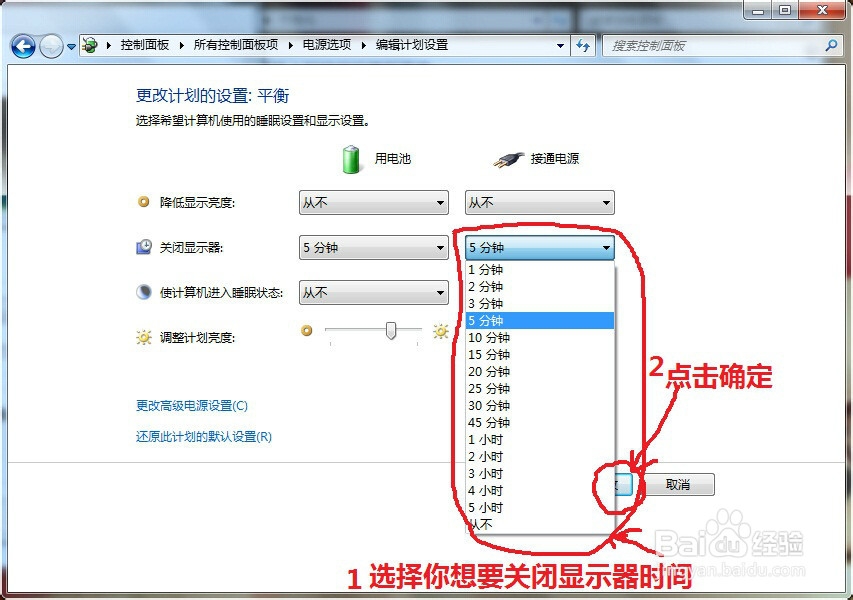Viewport: 853px width, 600px height.
Task: Minimize the window
Action: [758, 9]
